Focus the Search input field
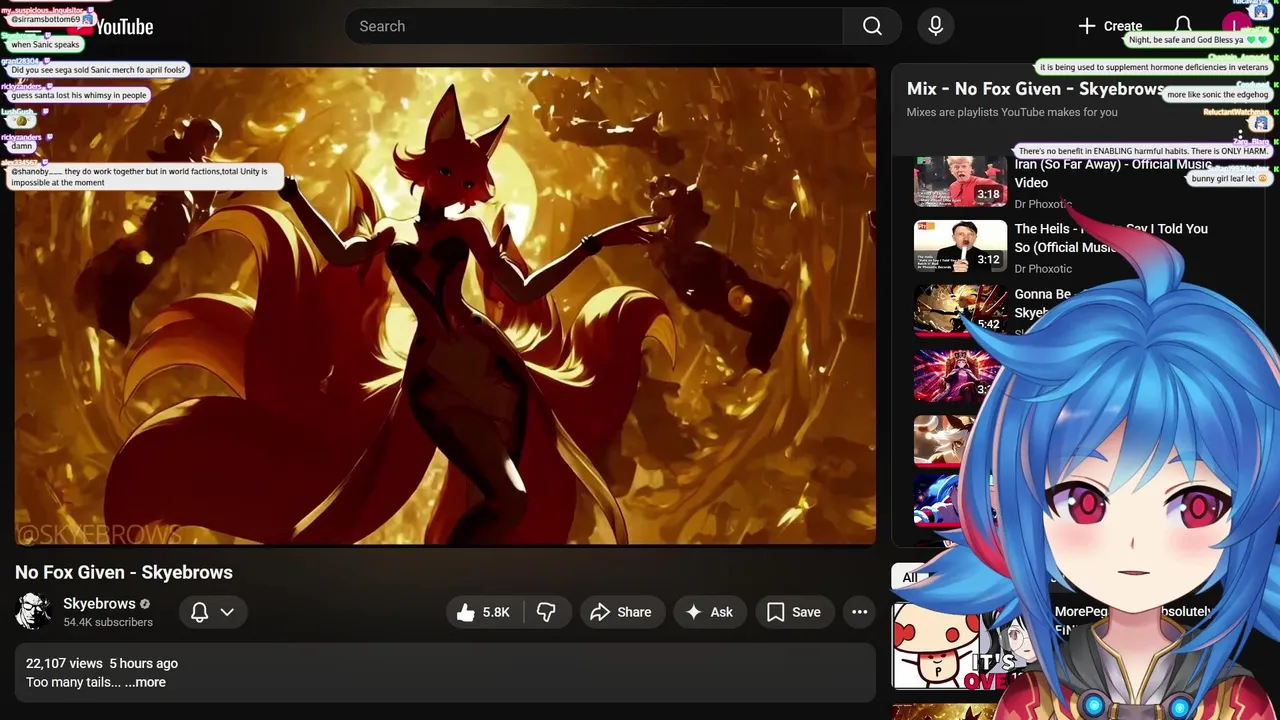1280x720 pixels. click(594, 26)
